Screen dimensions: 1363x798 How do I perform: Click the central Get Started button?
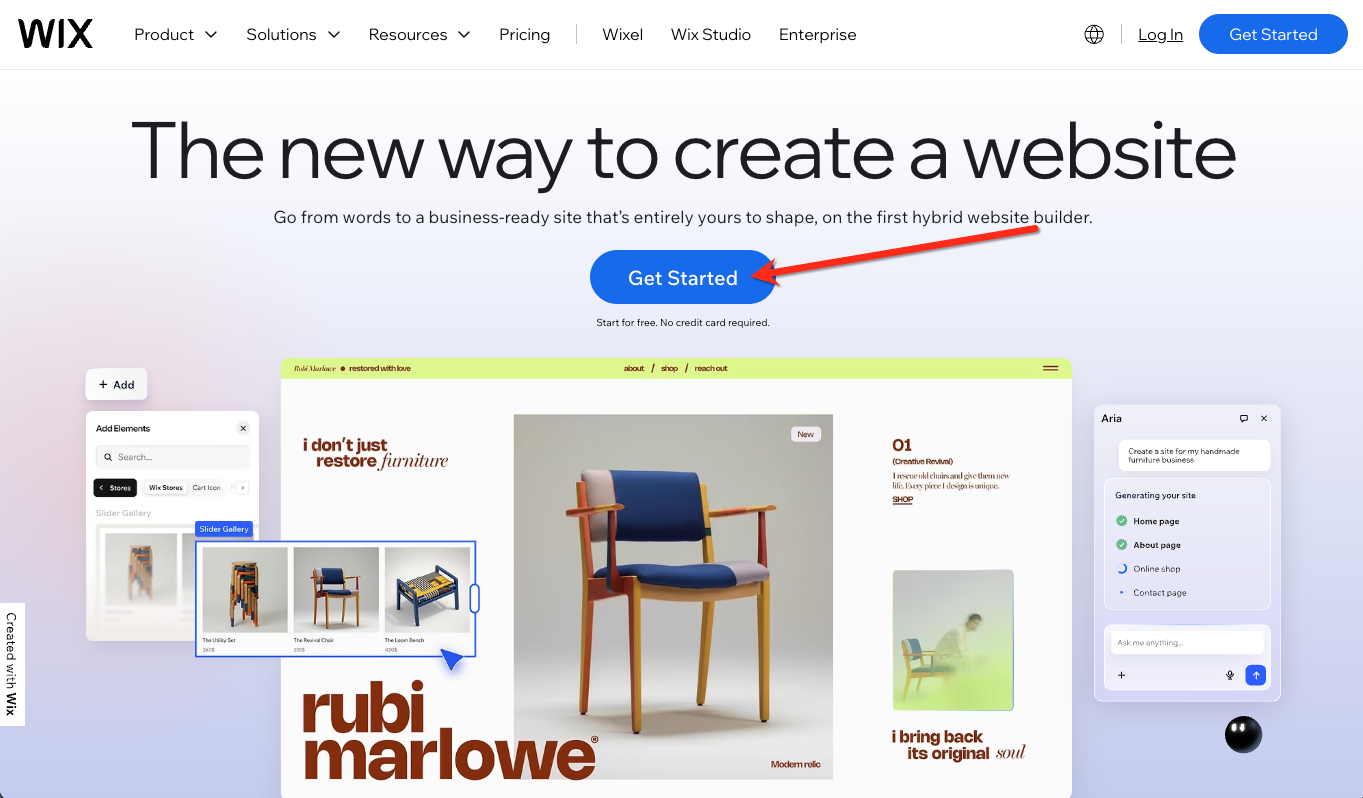pyautogui.click(x=683, y=277)
